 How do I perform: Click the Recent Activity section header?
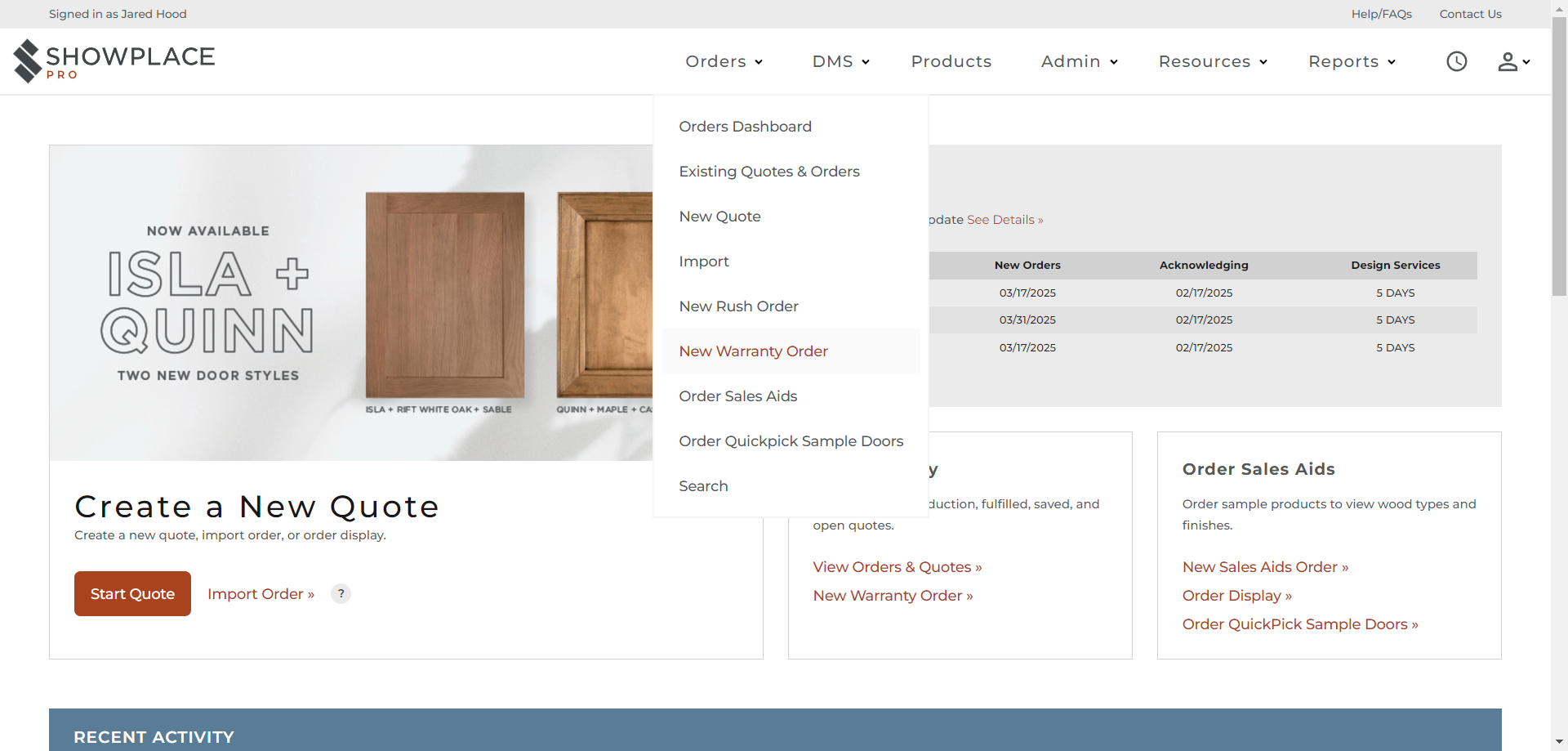pos(154,737)
